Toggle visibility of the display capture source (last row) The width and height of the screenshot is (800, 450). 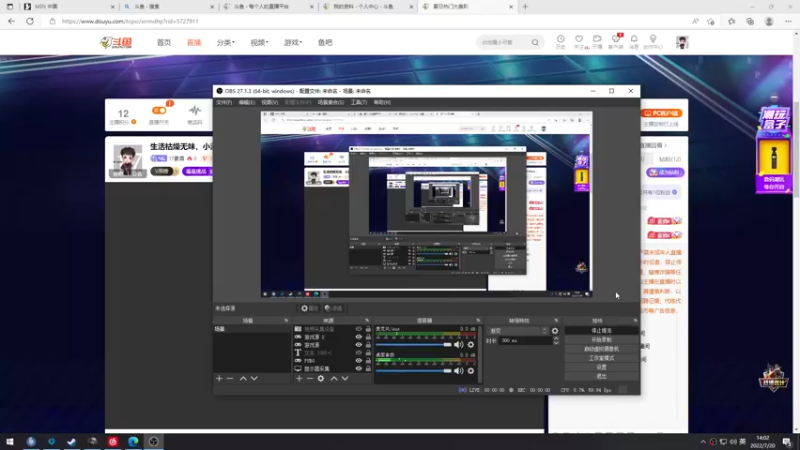tap(359, 368)
